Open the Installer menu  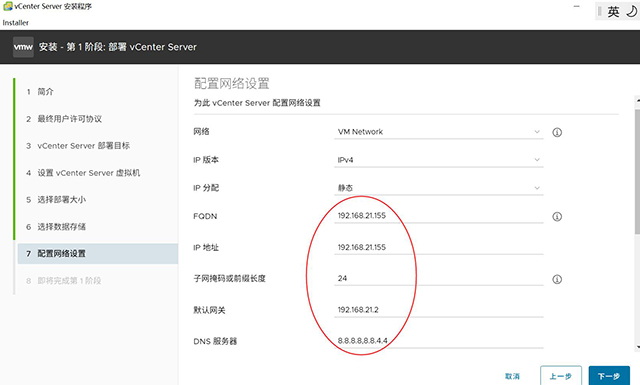16,23
